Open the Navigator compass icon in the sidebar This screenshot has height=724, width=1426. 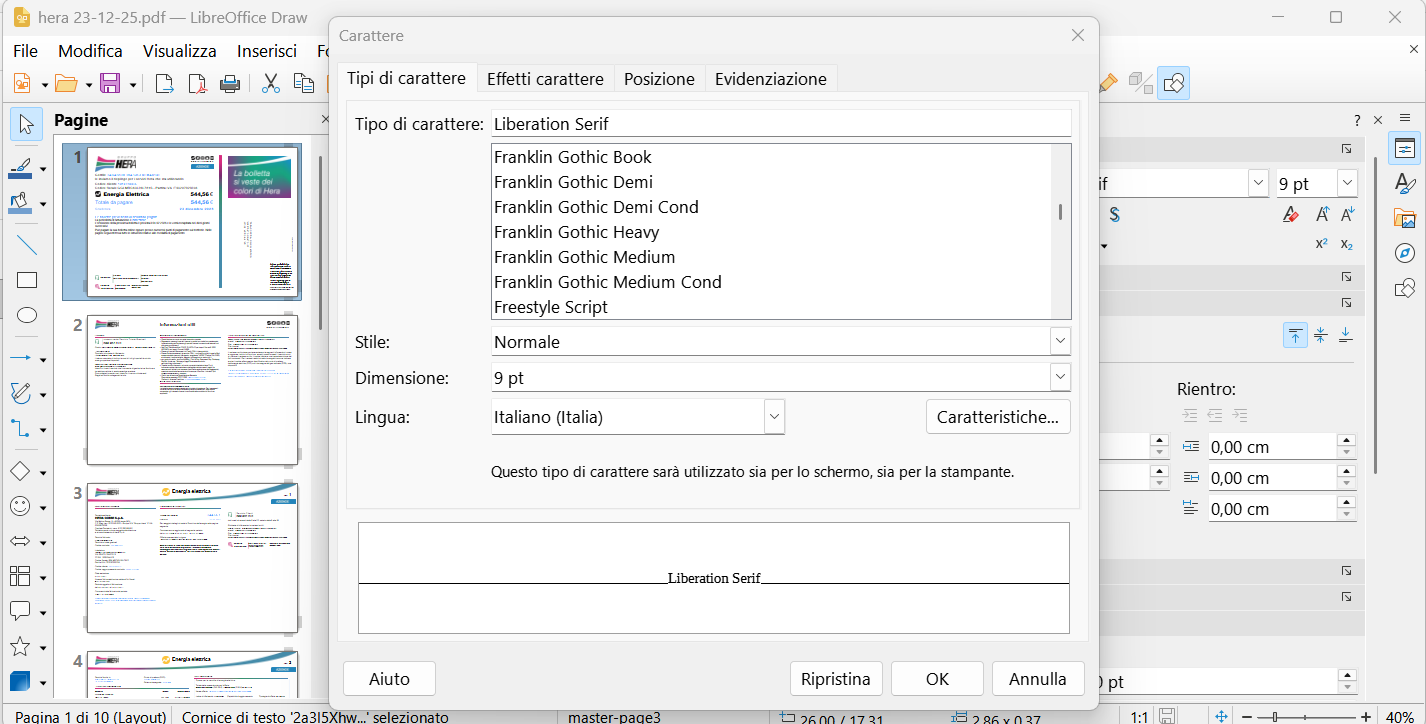click(x=1405, y=253)
